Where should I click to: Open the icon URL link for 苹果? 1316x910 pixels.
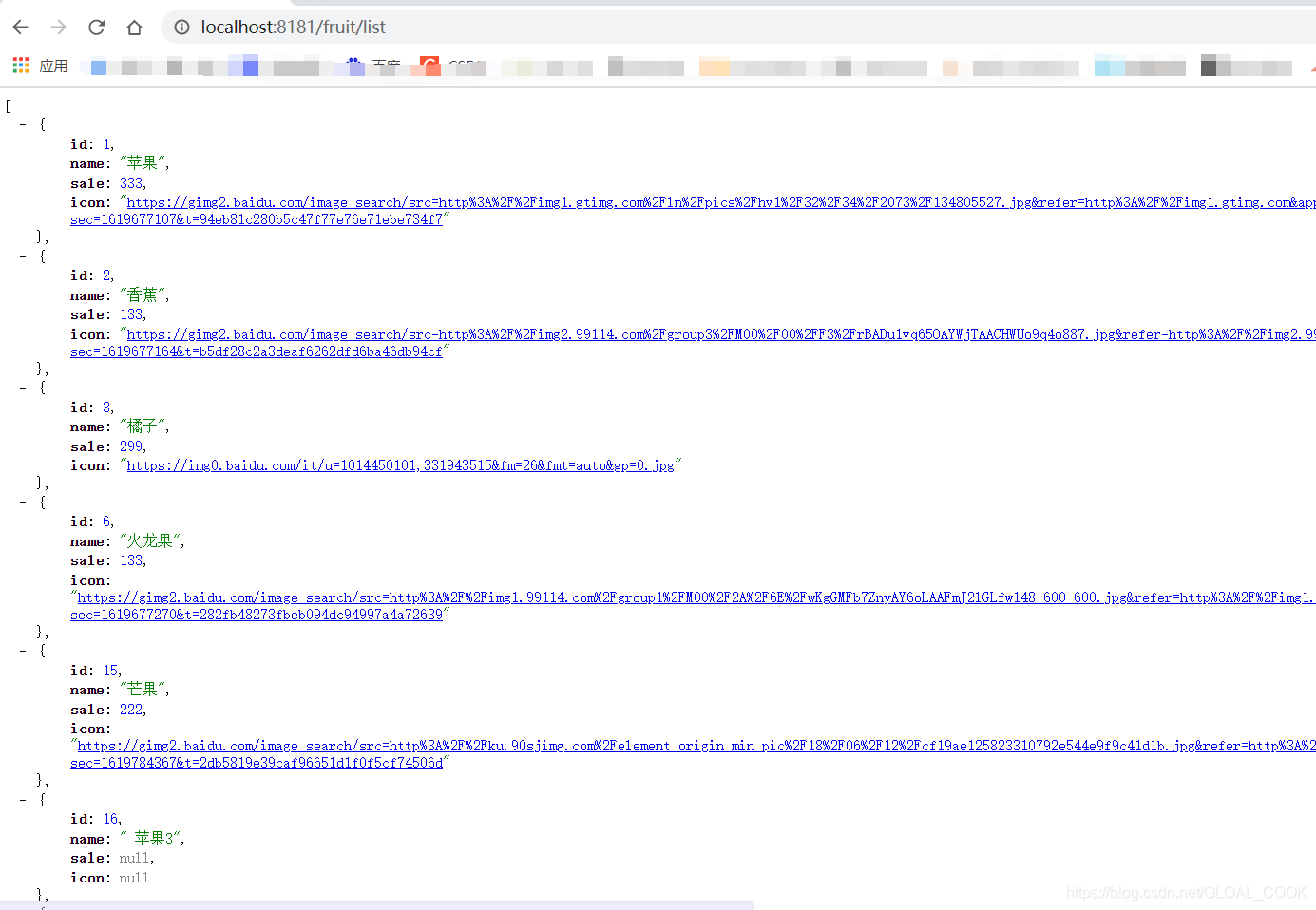[x=721, y=202]
